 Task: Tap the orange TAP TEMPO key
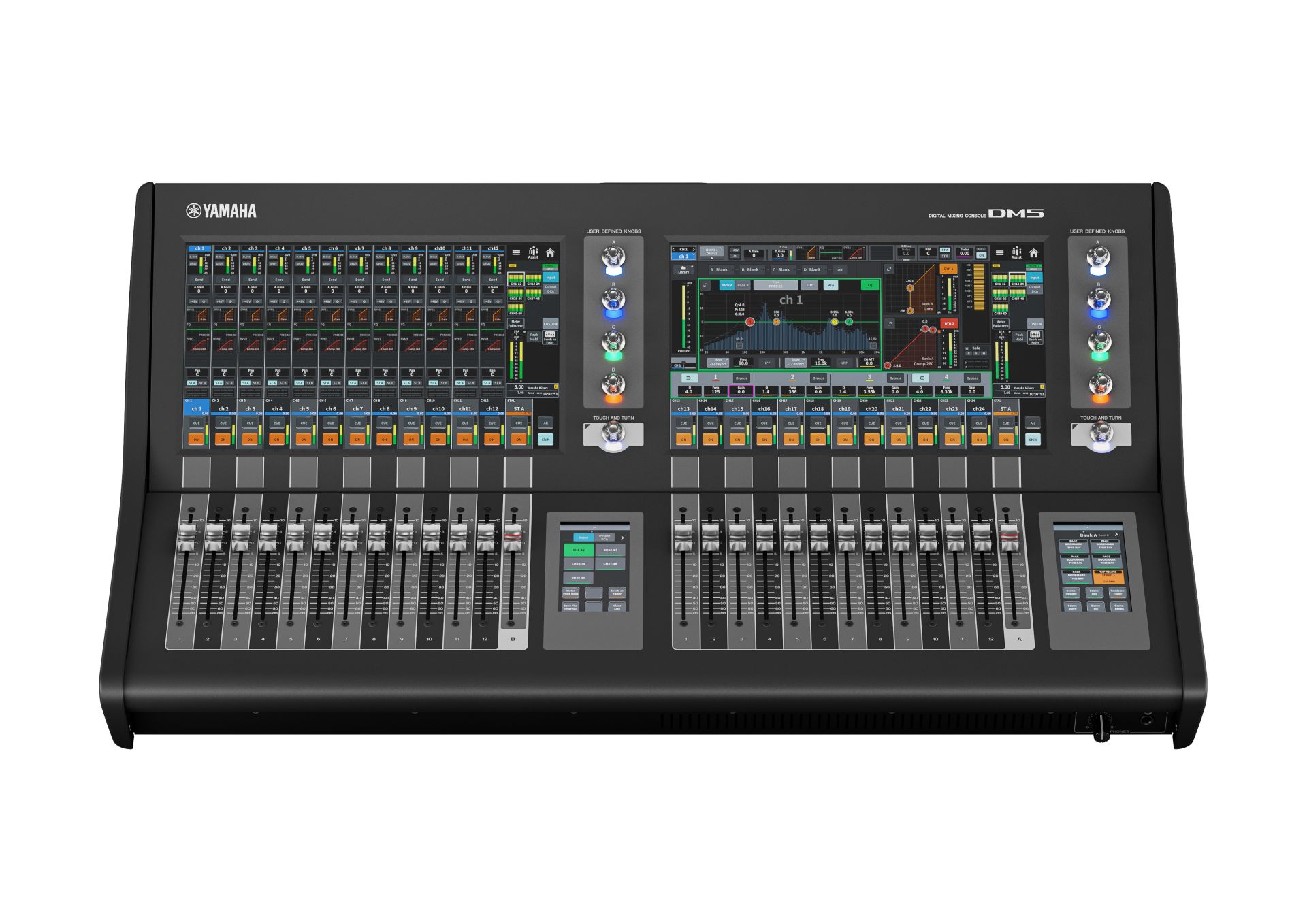coord(1108,577)
